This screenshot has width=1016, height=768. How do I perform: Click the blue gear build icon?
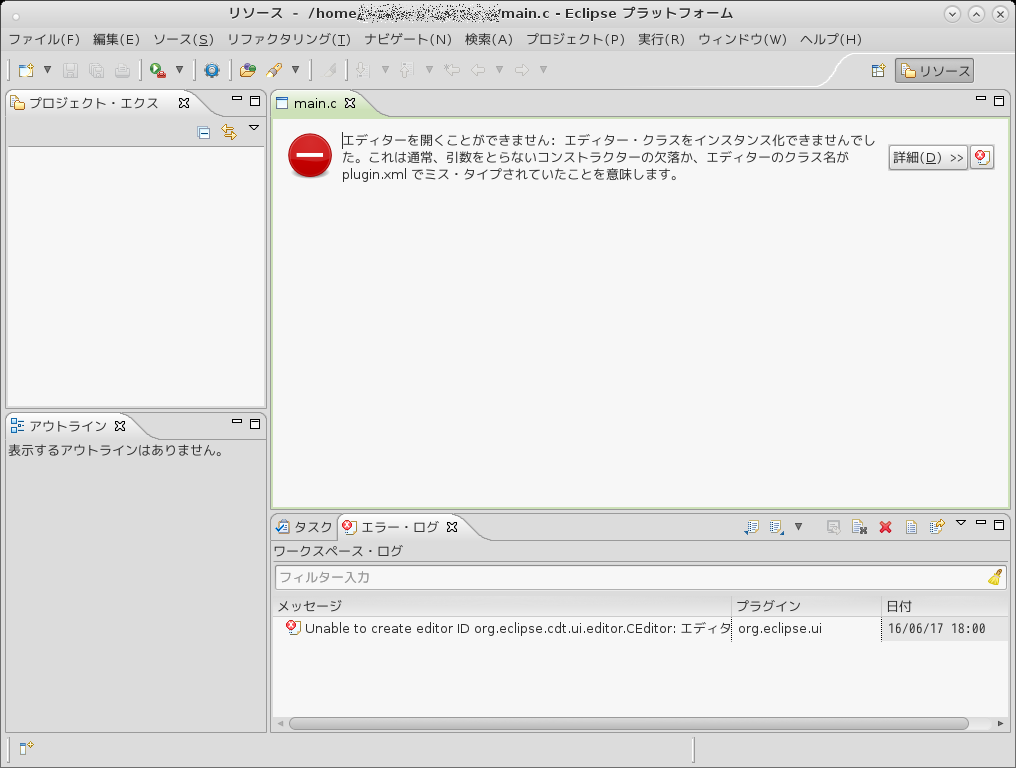pyautogui.click(x=212, y=70)
